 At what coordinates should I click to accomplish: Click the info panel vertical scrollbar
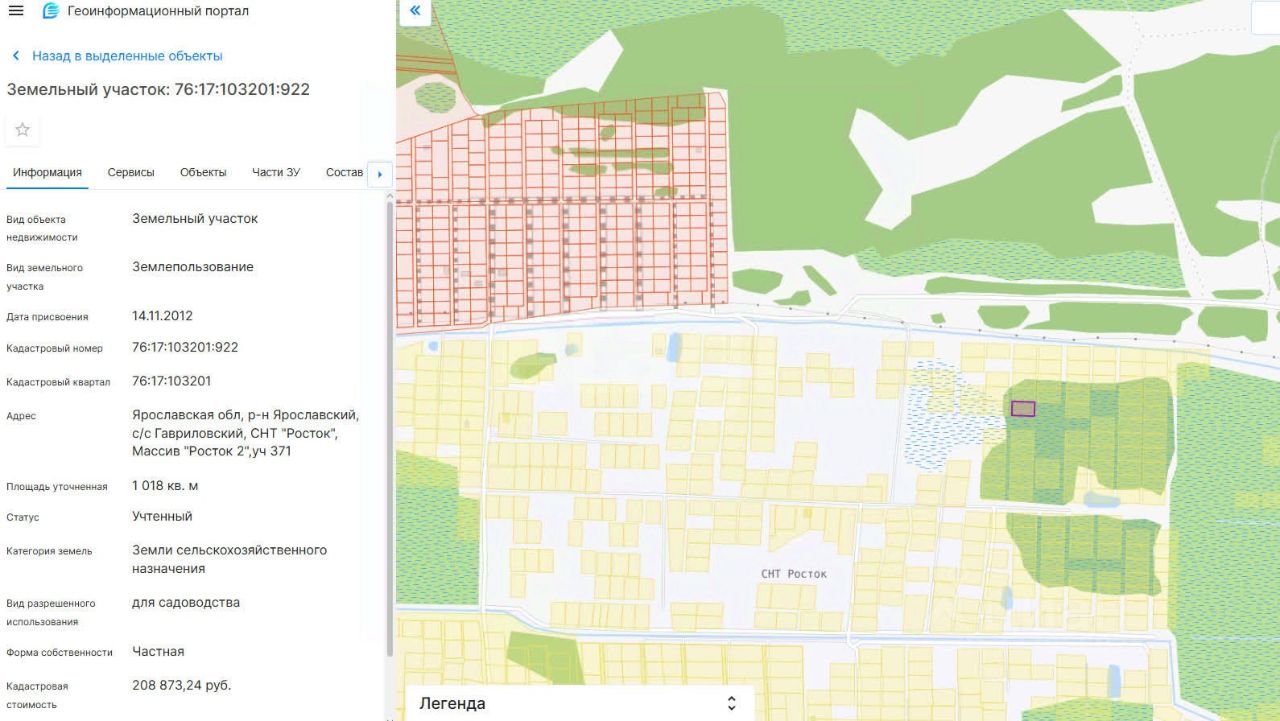click(389, 420)
